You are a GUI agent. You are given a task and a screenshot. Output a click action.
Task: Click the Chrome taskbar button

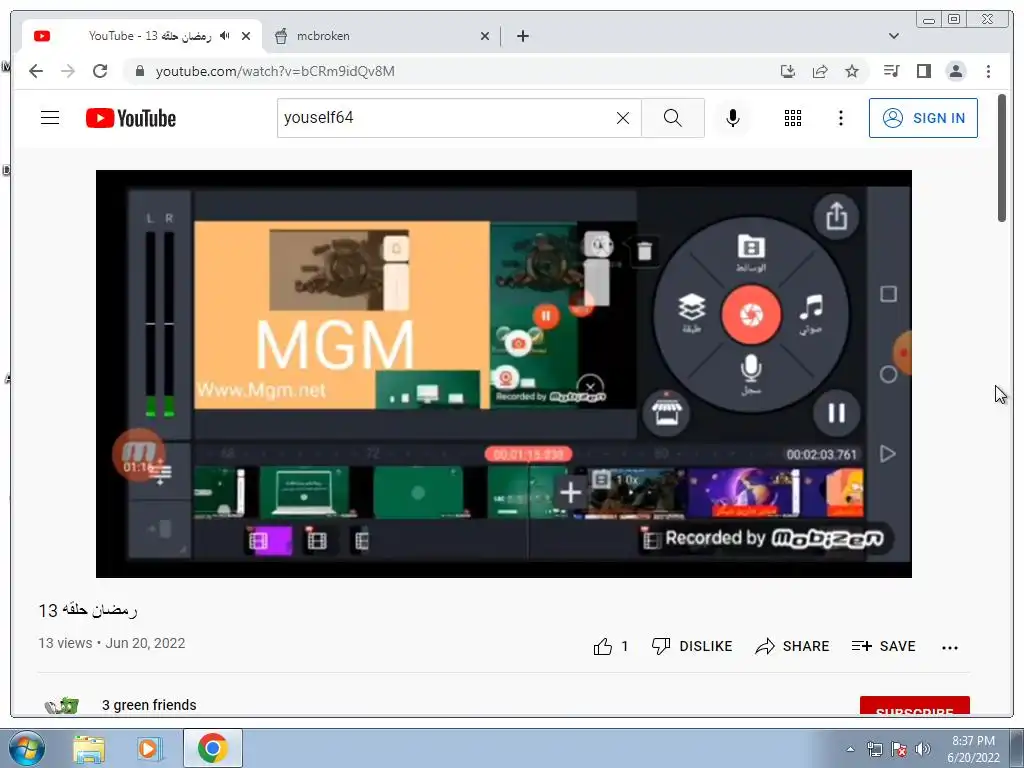point(213,748)
